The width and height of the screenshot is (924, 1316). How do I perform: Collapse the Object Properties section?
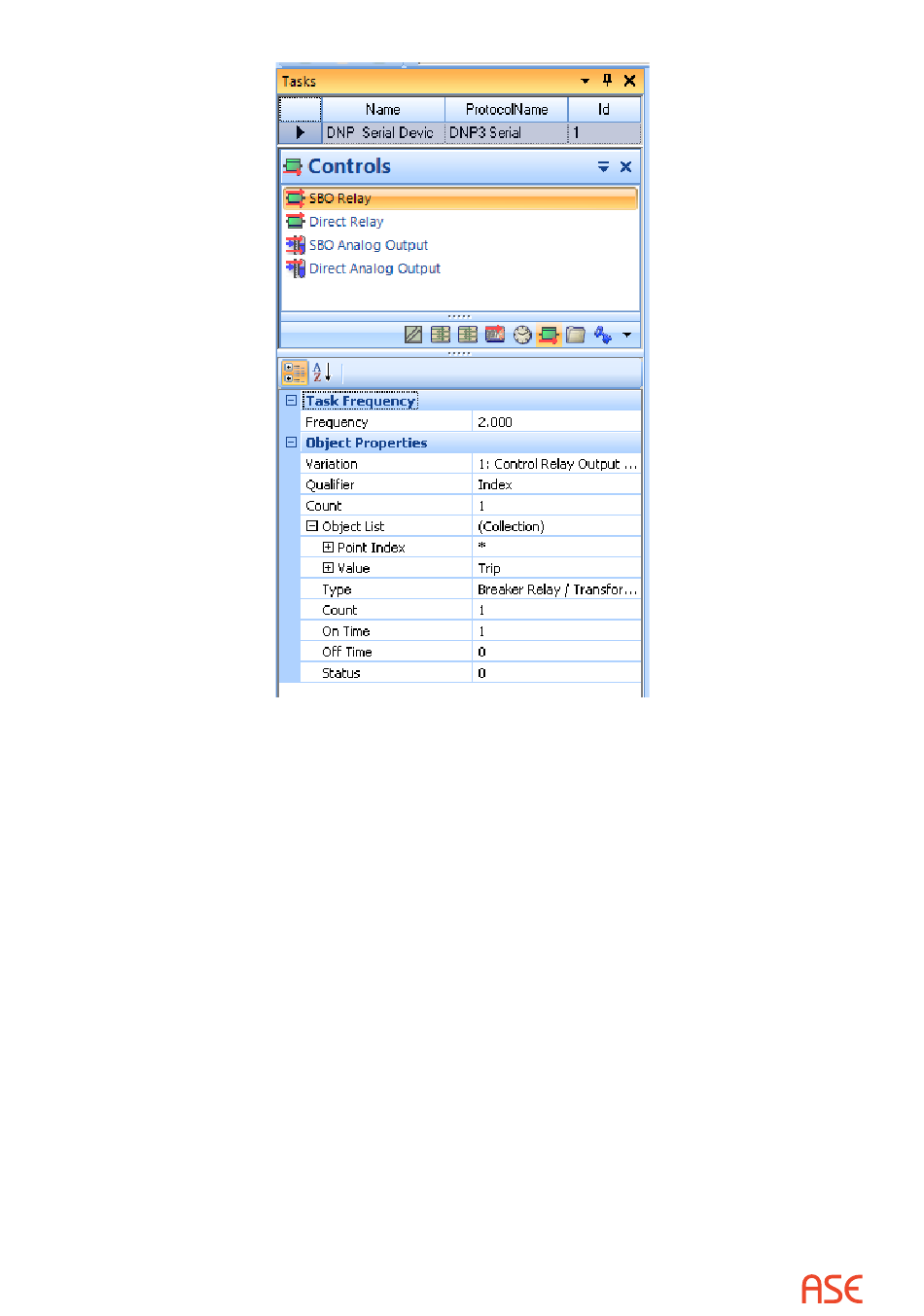click(x=291, y=443)
